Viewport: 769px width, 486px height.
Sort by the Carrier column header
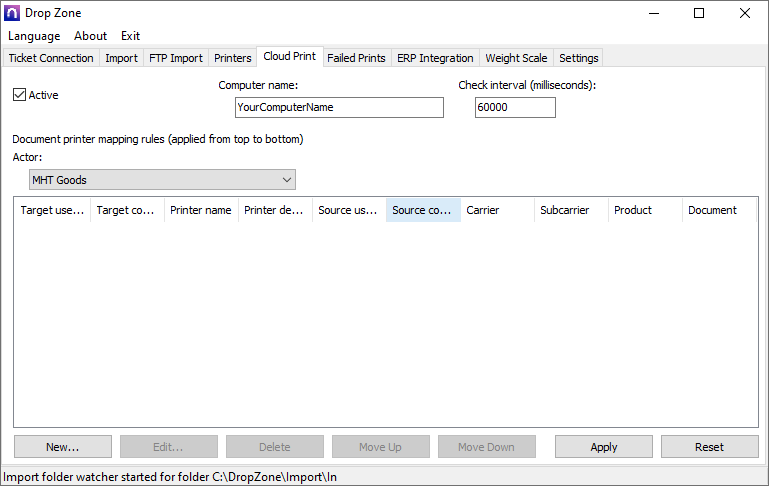497,210
